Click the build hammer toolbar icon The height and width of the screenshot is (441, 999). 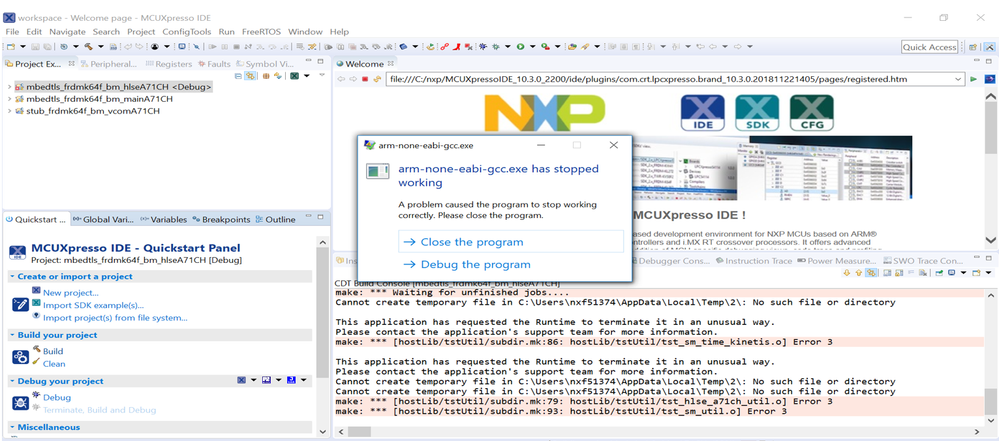89,47
